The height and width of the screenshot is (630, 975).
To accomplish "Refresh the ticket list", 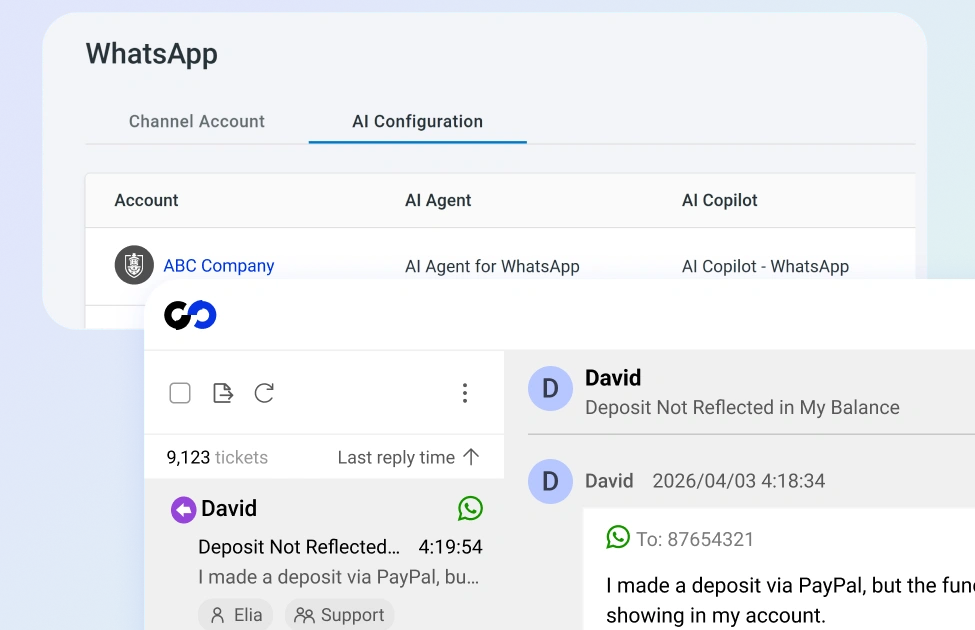I will (264, 393).
